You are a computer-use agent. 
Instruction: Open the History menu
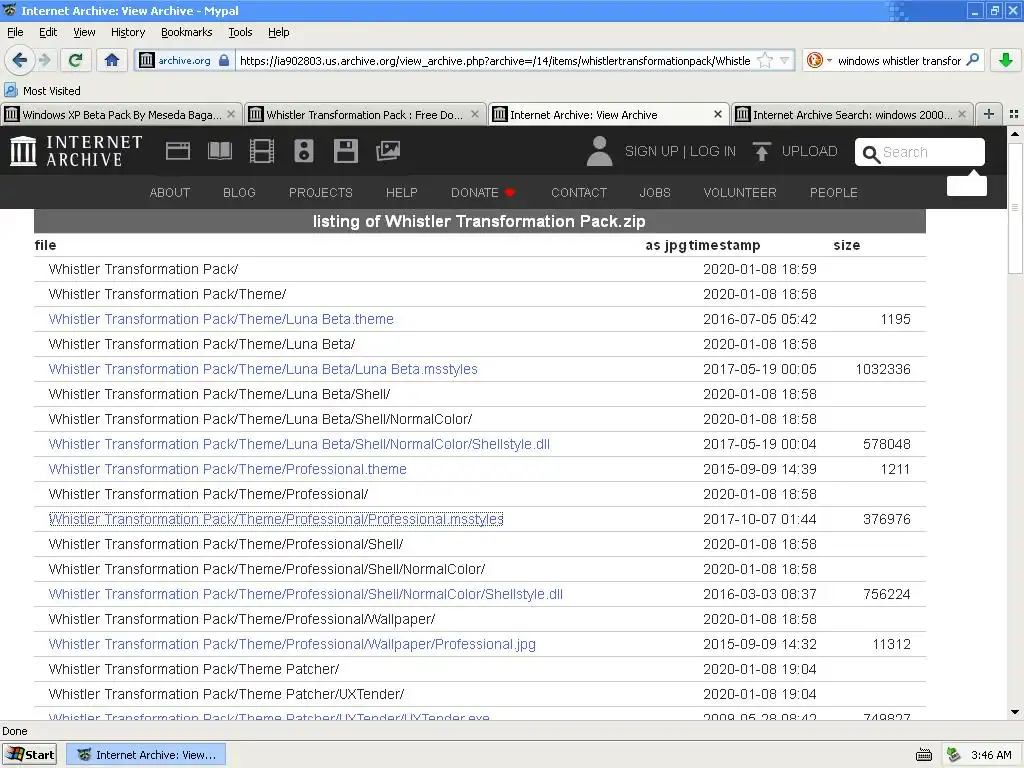pyautogui.click(x=127, y=32)
